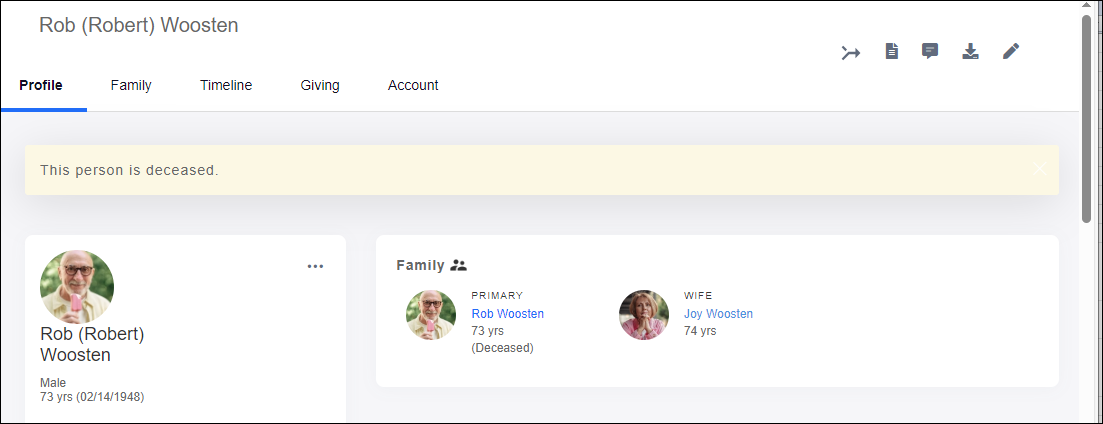Click the pencil edit icon
Viewport: 1103px width, 424px height.
[1011, 51]
